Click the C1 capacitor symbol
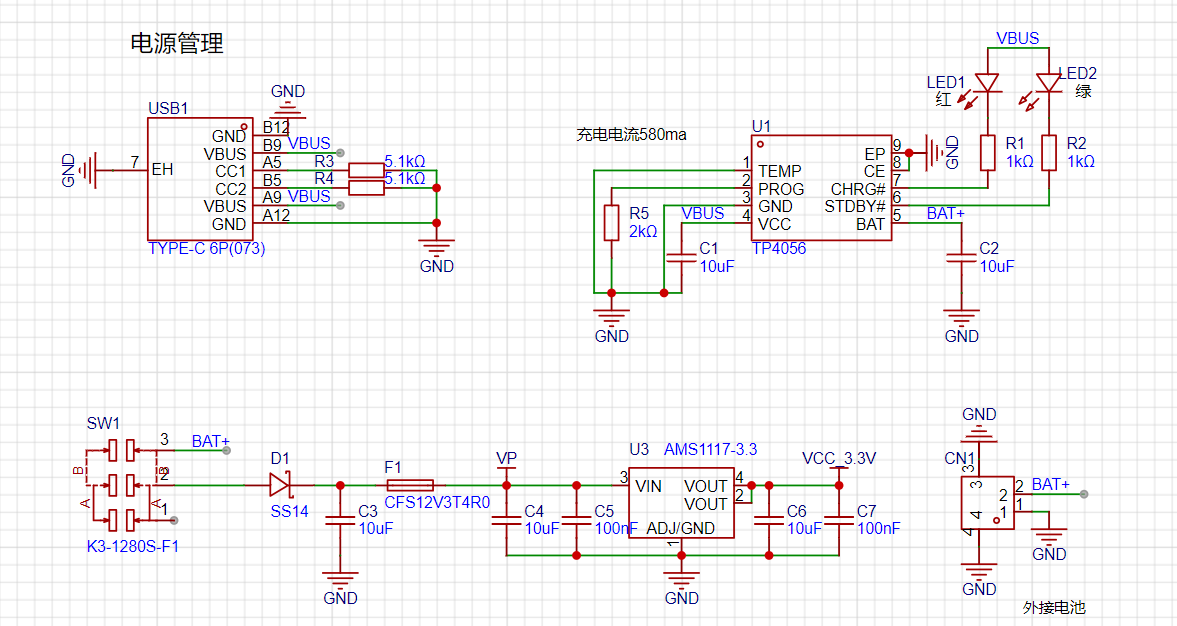 pyautogui.click(x=682, y=257)
